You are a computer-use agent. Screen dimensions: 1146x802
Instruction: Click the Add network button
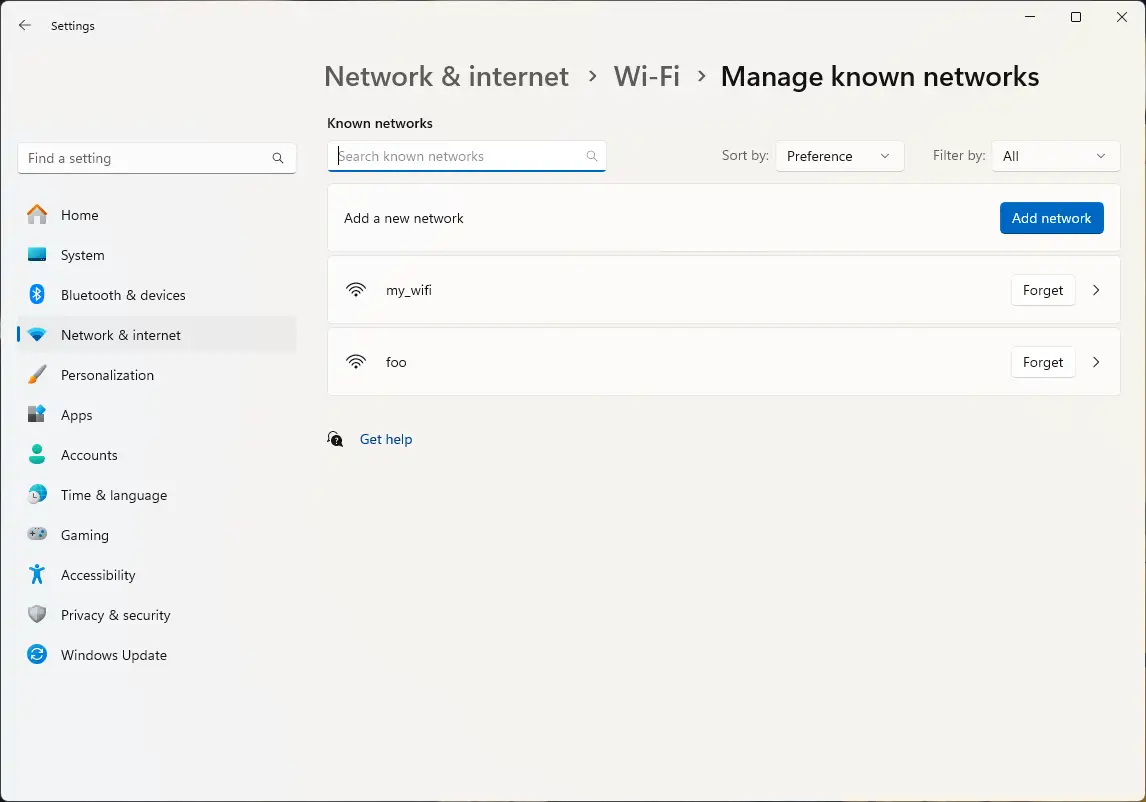pos(1051,218)
